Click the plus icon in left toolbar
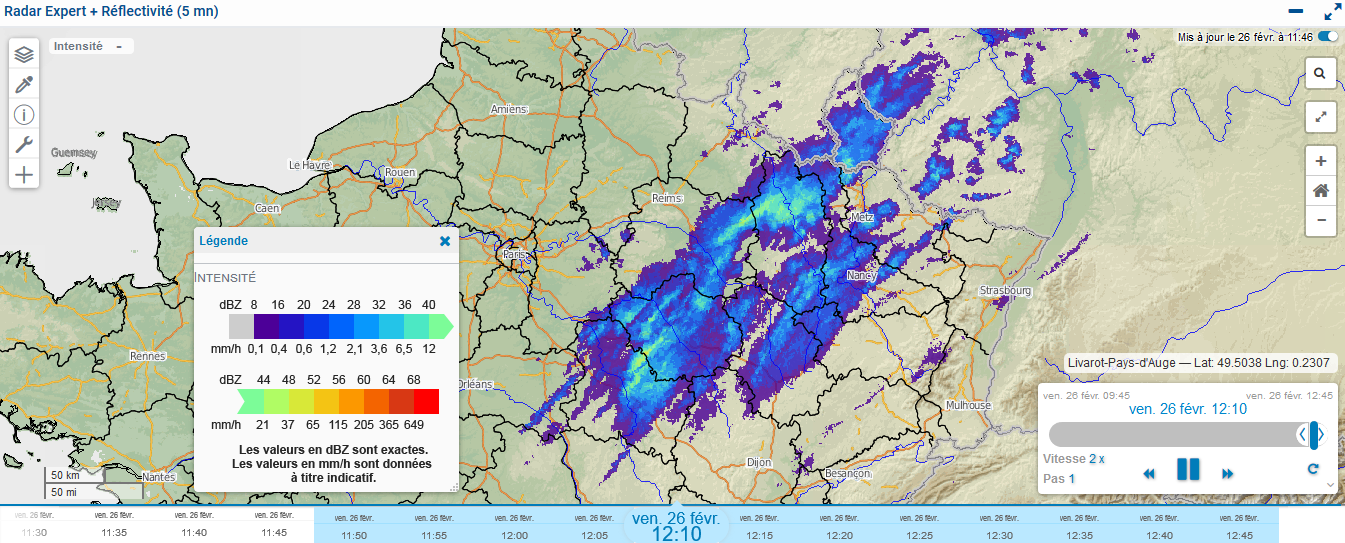The height and width of the screenshot is (543, 1345). (24, 175)
